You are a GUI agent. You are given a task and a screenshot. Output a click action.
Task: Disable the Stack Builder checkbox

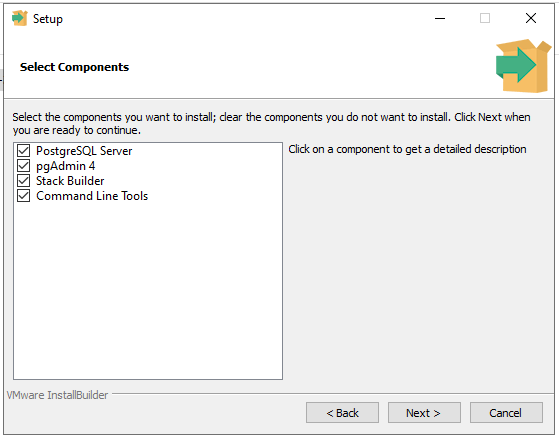[x=24, y=181]
